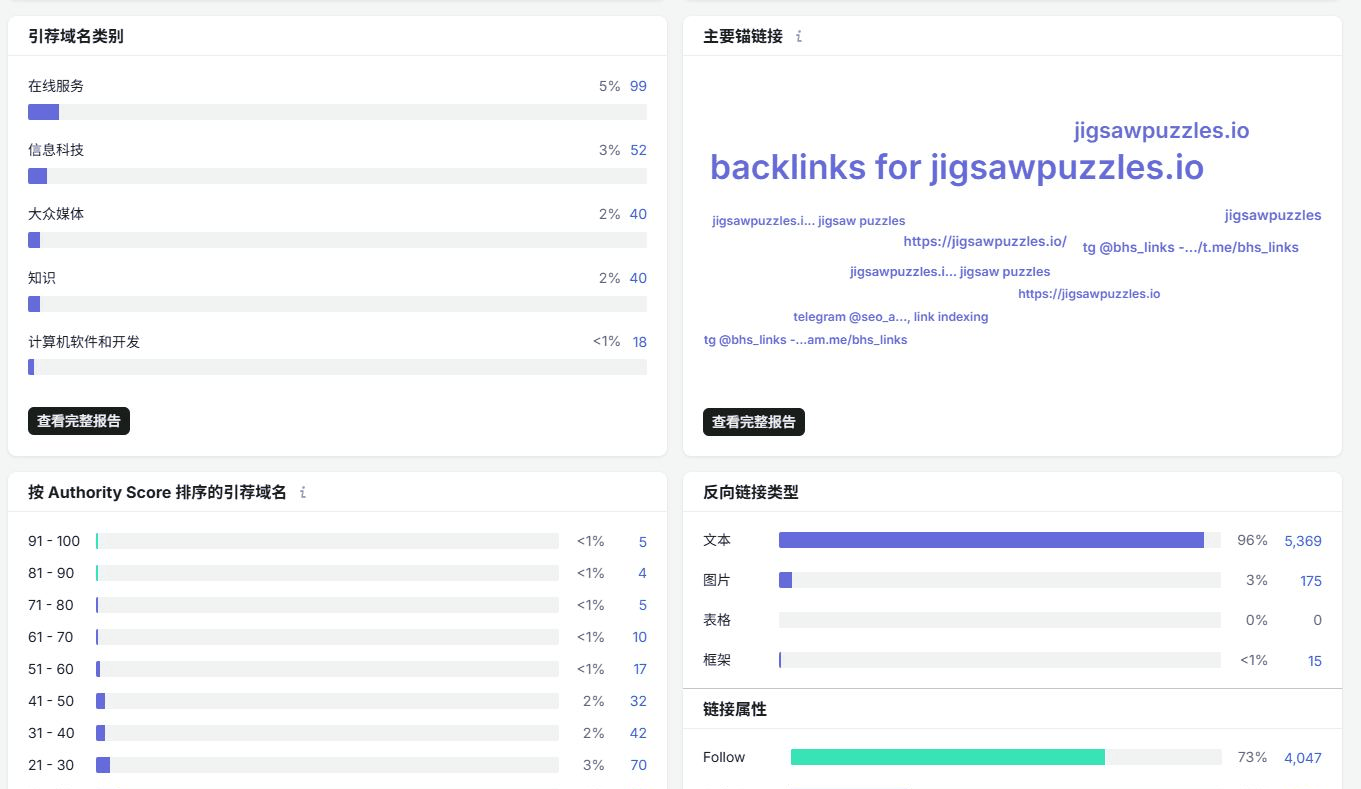The height and width of the screenshot is (789, 1361).
Task: Open 10 domains count for score 61 - 70
Action: pyautogui.click(x=640, y=637)
